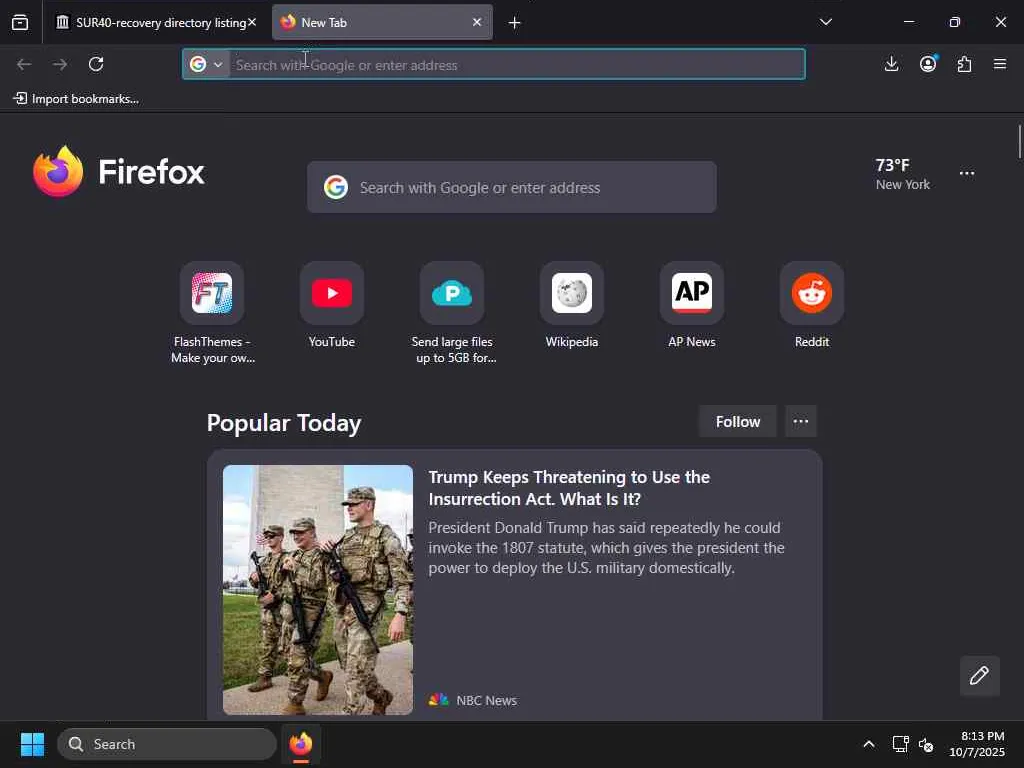1024x768 pixels.
Task: Click the article summary about the 1807 statute
Action: (x=607, y=548)
